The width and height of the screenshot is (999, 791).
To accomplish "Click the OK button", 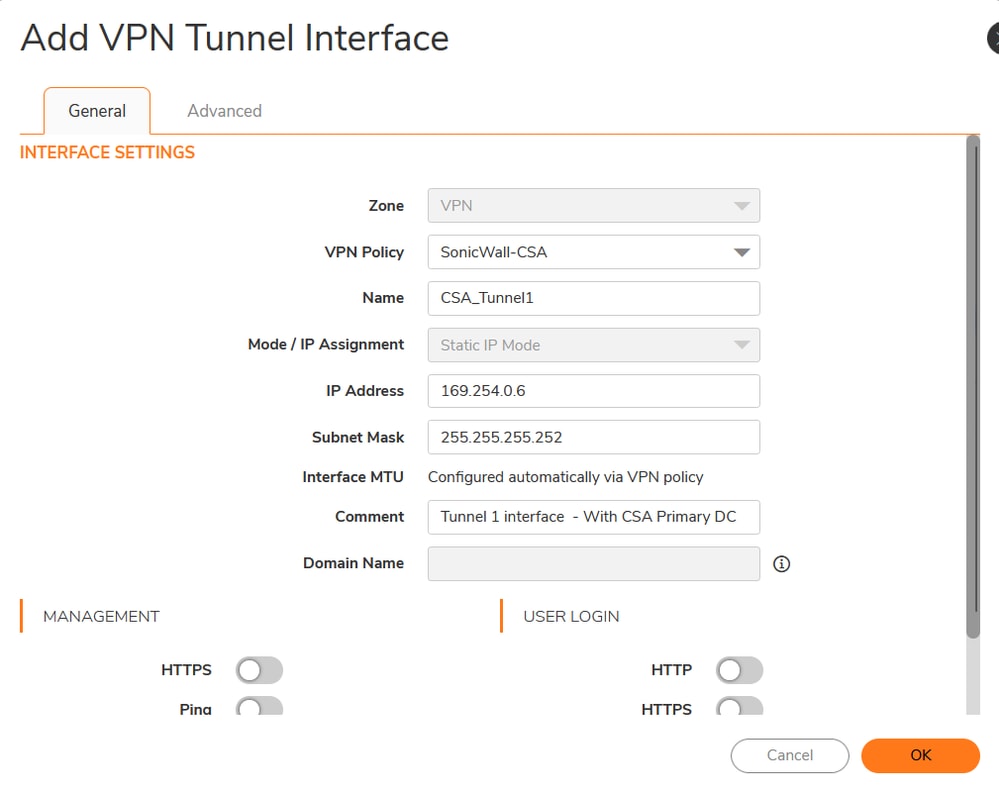I will pos(920,755).
